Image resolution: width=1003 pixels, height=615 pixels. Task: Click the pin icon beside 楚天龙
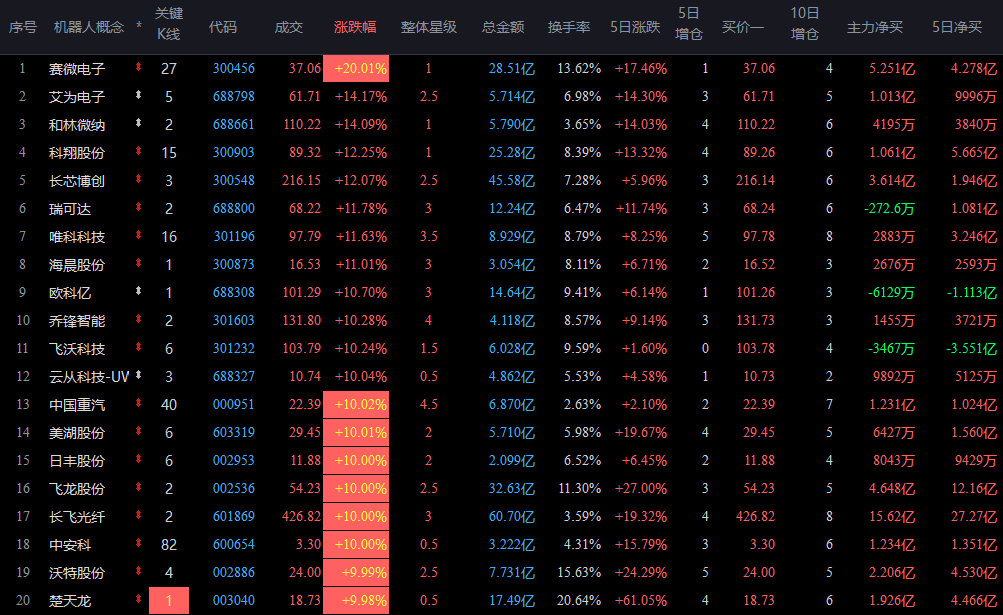pos(138,598)
